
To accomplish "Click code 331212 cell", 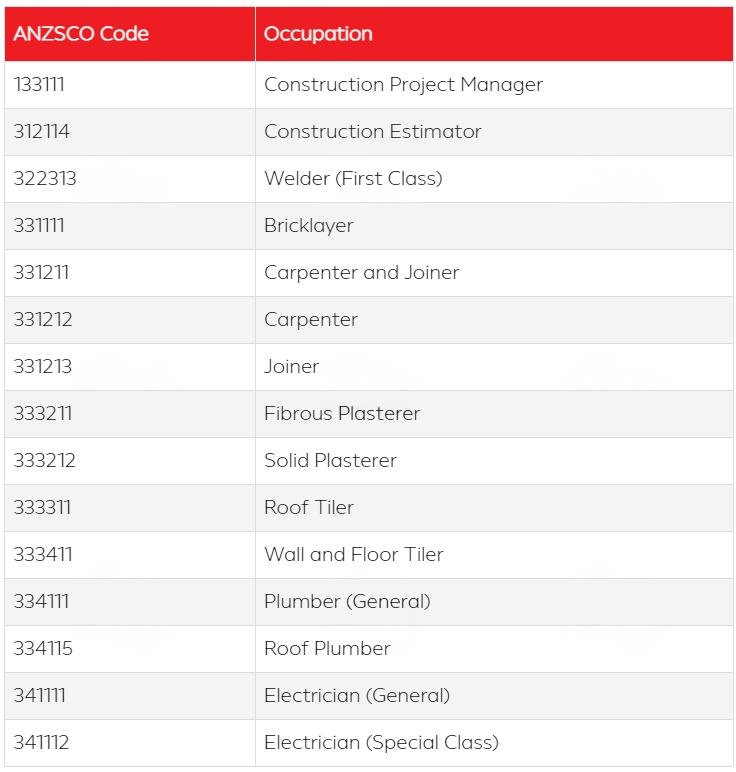I will [x=43, y=320].
